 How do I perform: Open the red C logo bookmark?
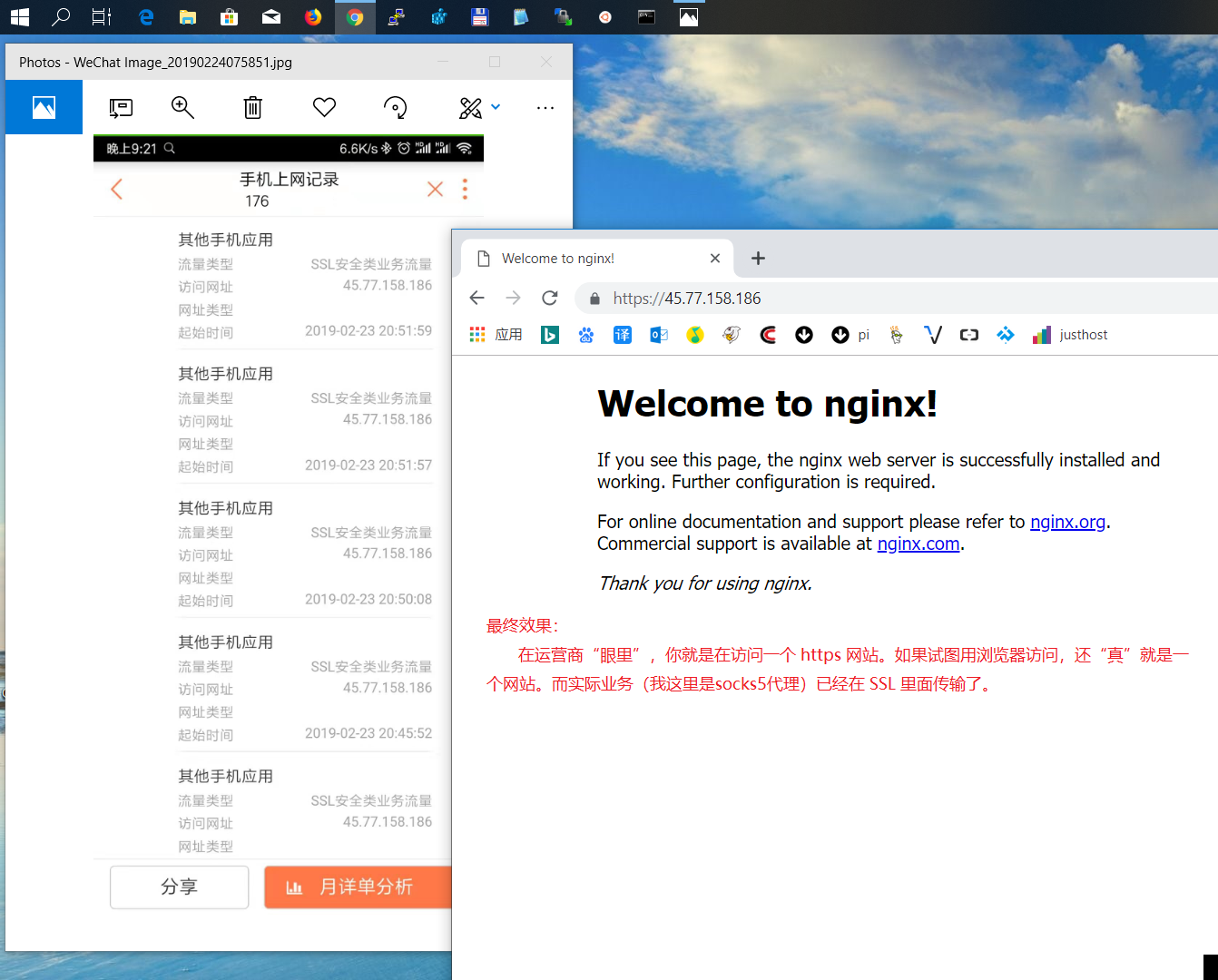pos(768,335)
